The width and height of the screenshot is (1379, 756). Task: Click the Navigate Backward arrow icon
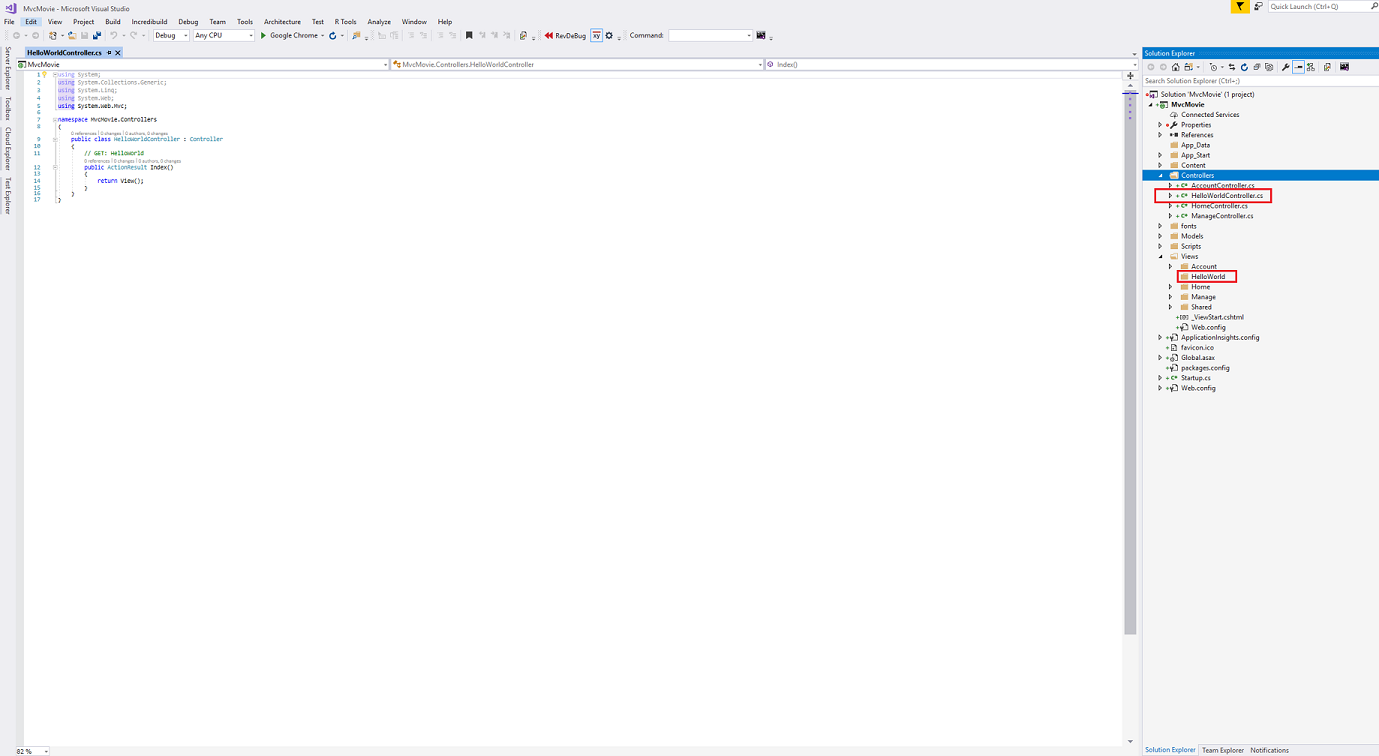click(18, 36)
